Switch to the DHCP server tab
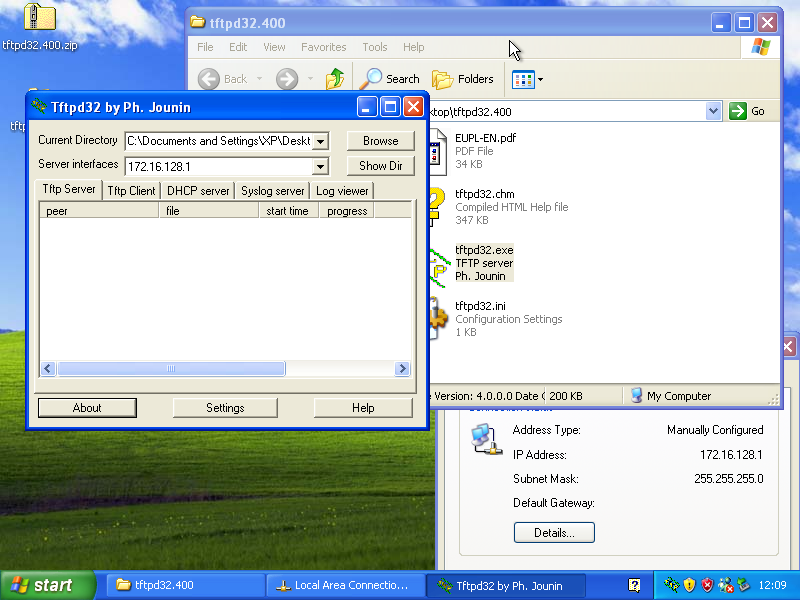The image size is (800, 600). coord(198,191)
